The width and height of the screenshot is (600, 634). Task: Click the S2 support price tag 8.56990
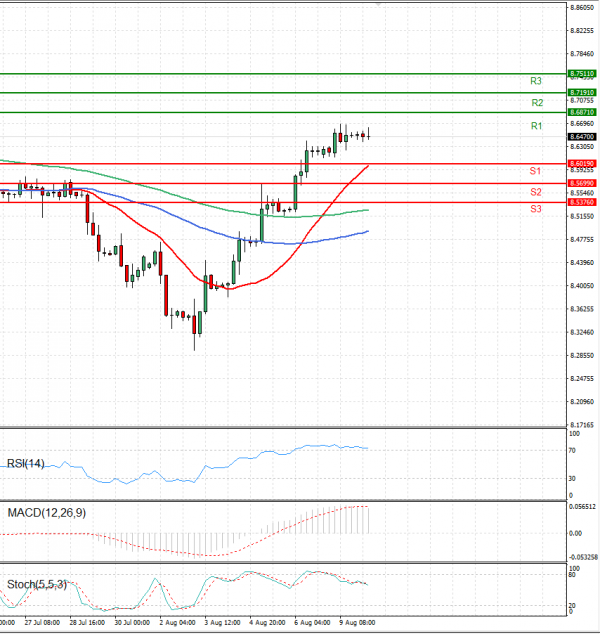(582, 184)
